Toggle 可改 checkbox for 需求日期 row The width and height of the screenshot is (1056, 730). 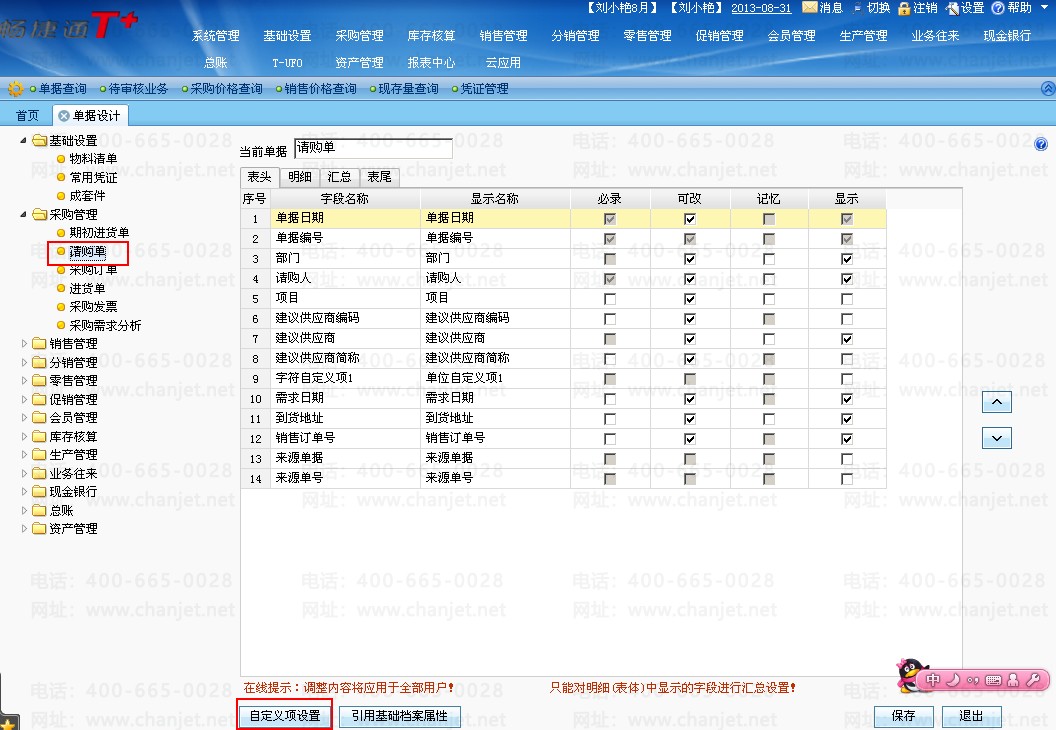[x=690, y=399]
